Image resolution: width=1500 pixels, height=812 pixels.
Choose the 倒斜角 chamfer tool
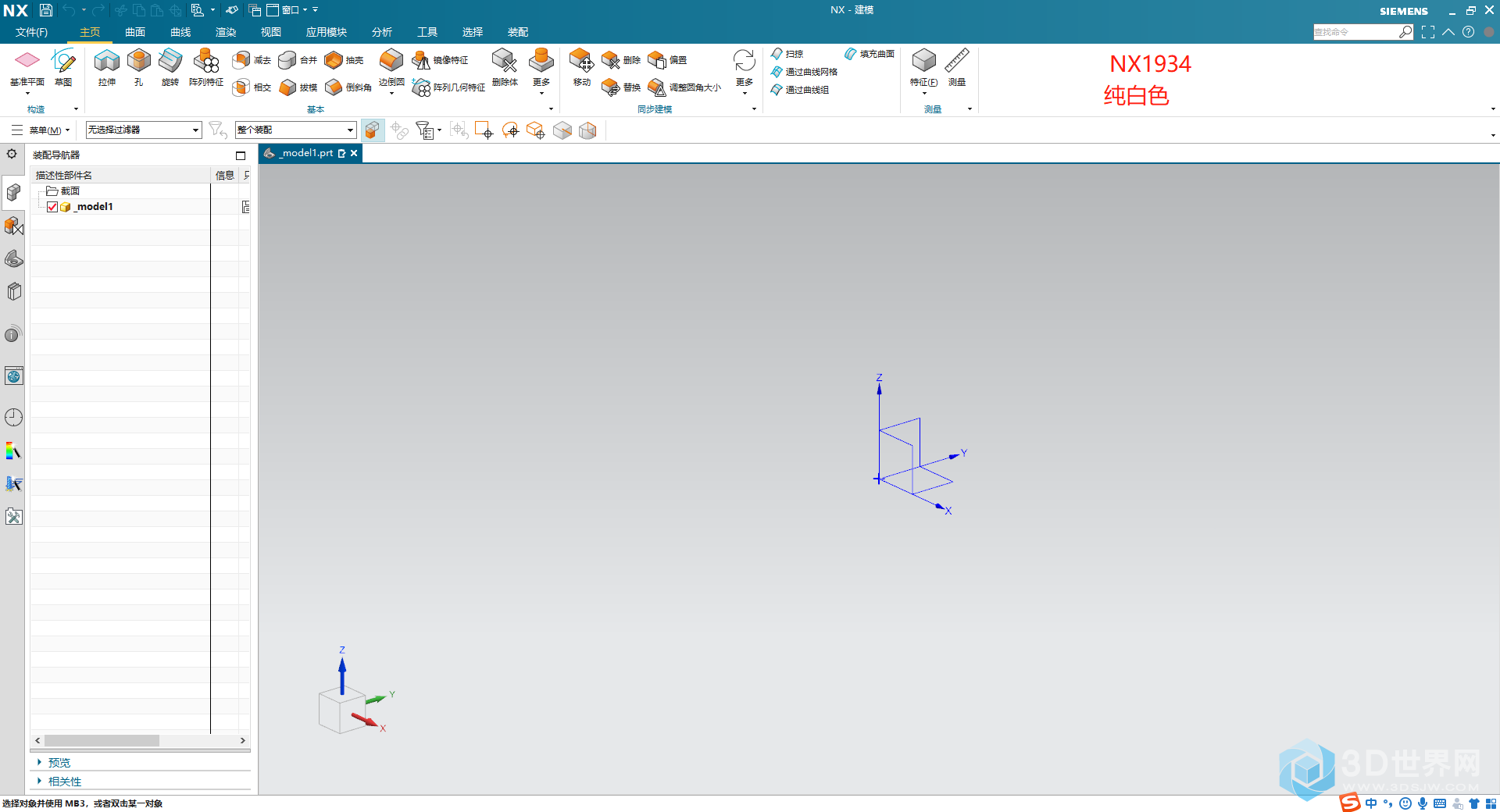(348, 87)
